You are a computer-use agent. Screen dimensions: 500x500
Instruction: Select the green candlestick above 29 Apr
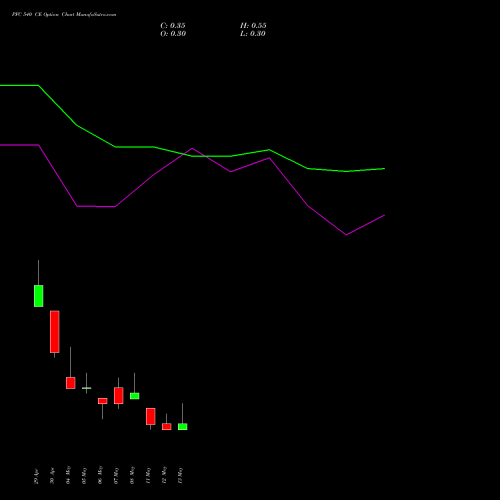pyautogui.click(x=39, y=296)
